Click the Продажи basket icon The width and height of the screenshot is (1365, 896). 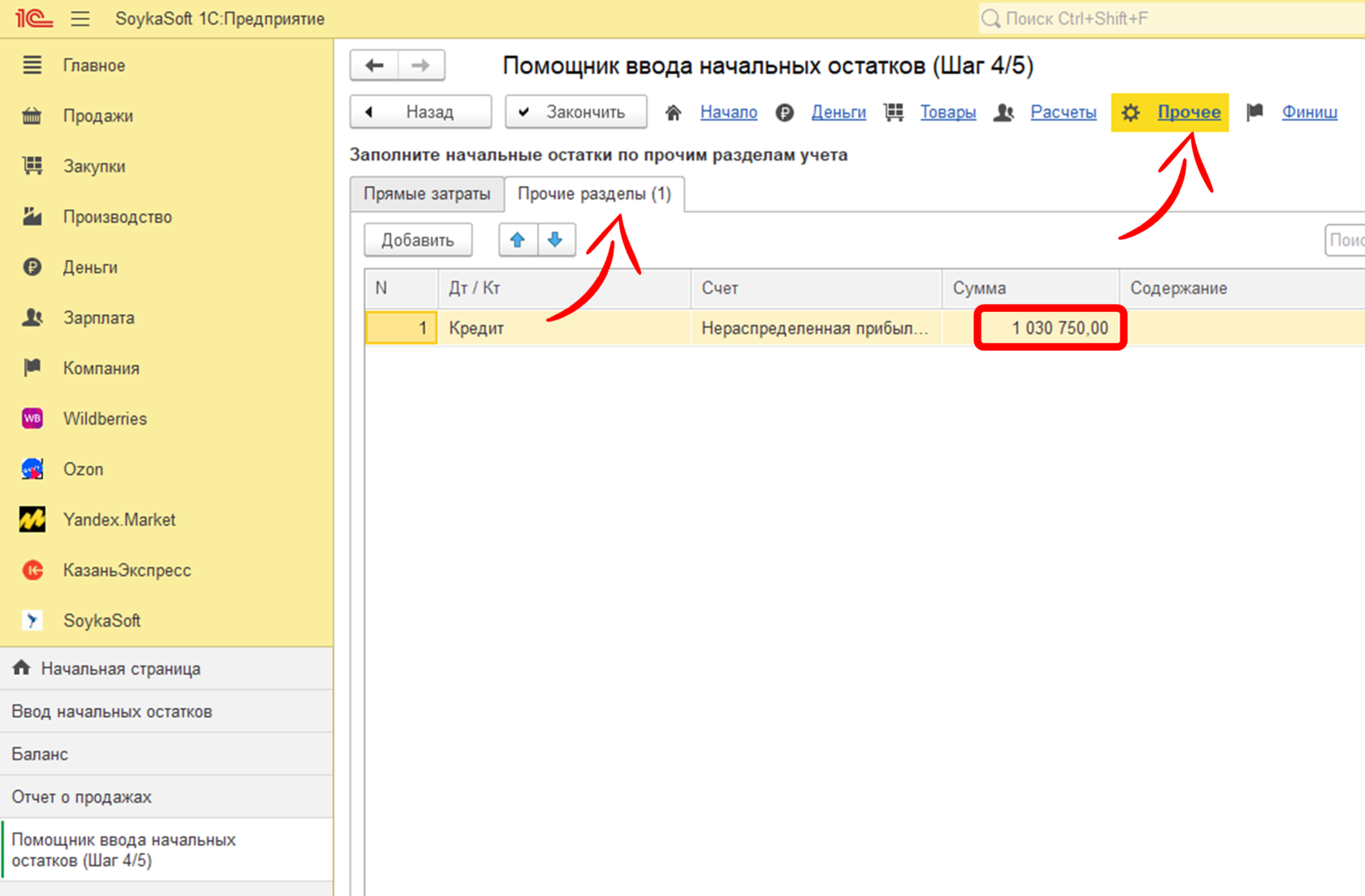click(32, 115)
